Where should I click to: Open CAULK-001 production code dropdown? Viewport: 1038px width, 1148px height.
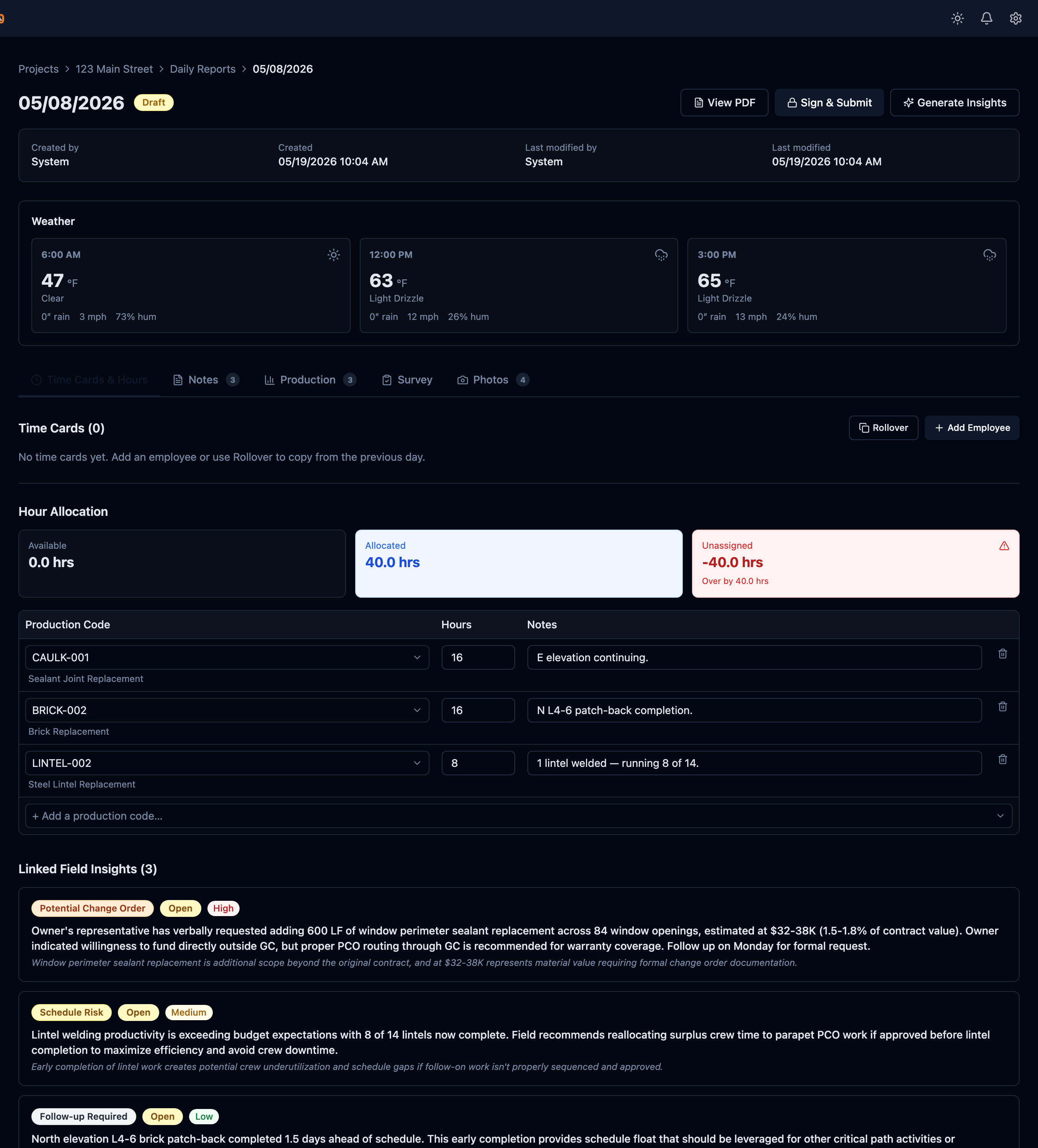tap(227, 657)
